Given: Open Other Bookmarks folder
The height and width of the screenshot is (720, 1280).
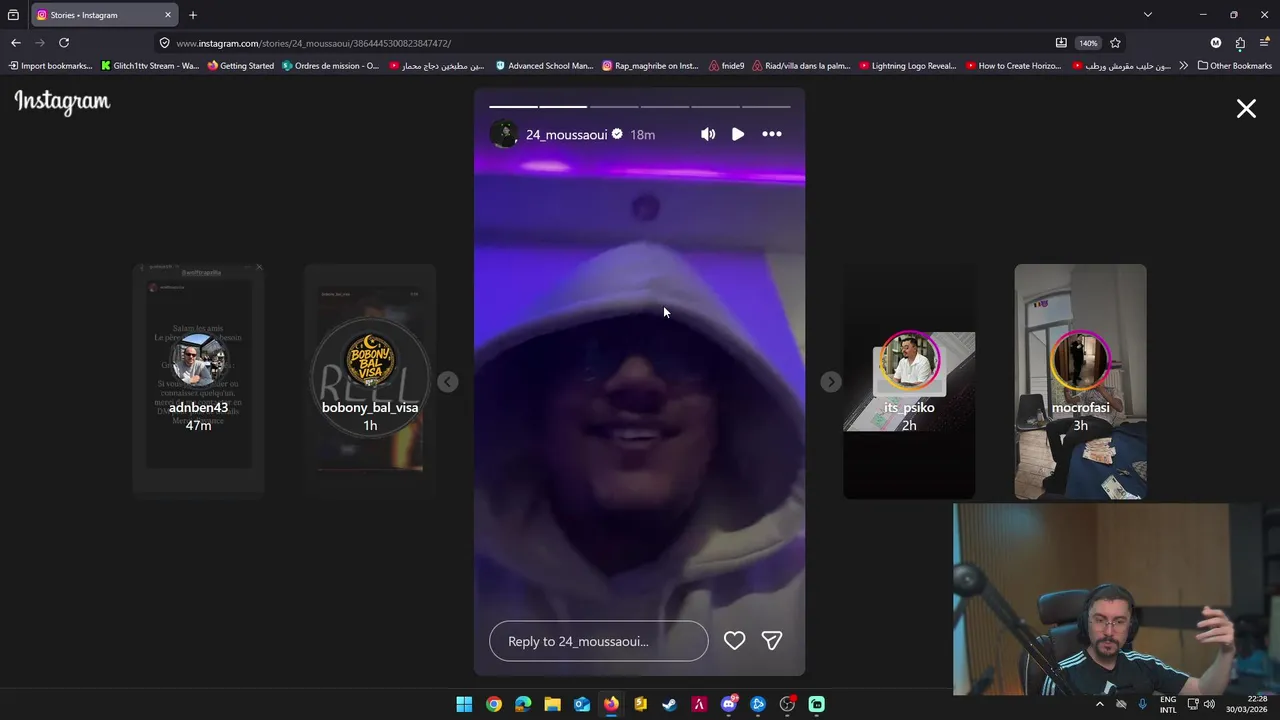Looking at the screenshot, I should (1234, 66).
